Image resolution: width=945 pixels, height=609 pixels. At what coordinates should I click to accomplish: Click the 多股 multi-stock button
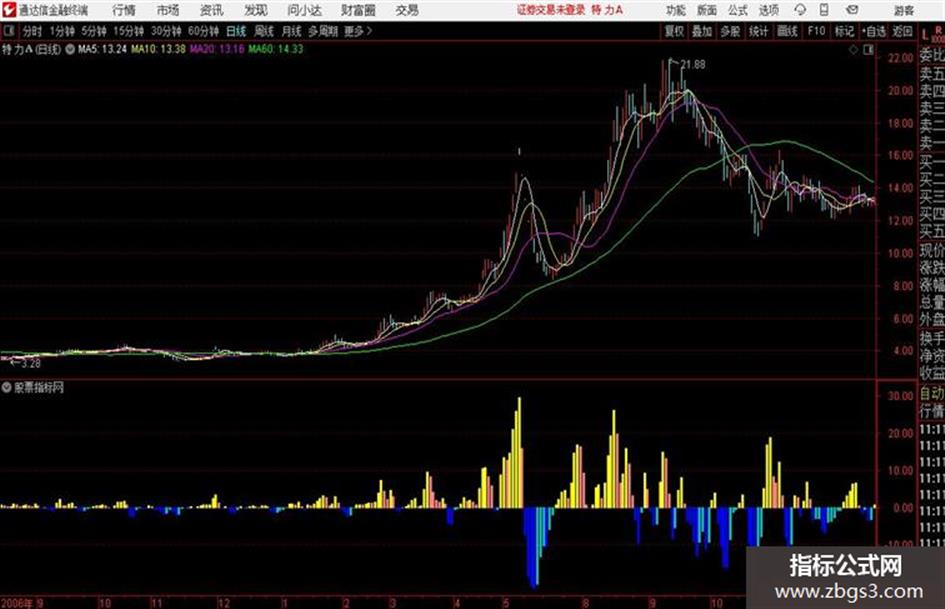click(x=730, y=31)
